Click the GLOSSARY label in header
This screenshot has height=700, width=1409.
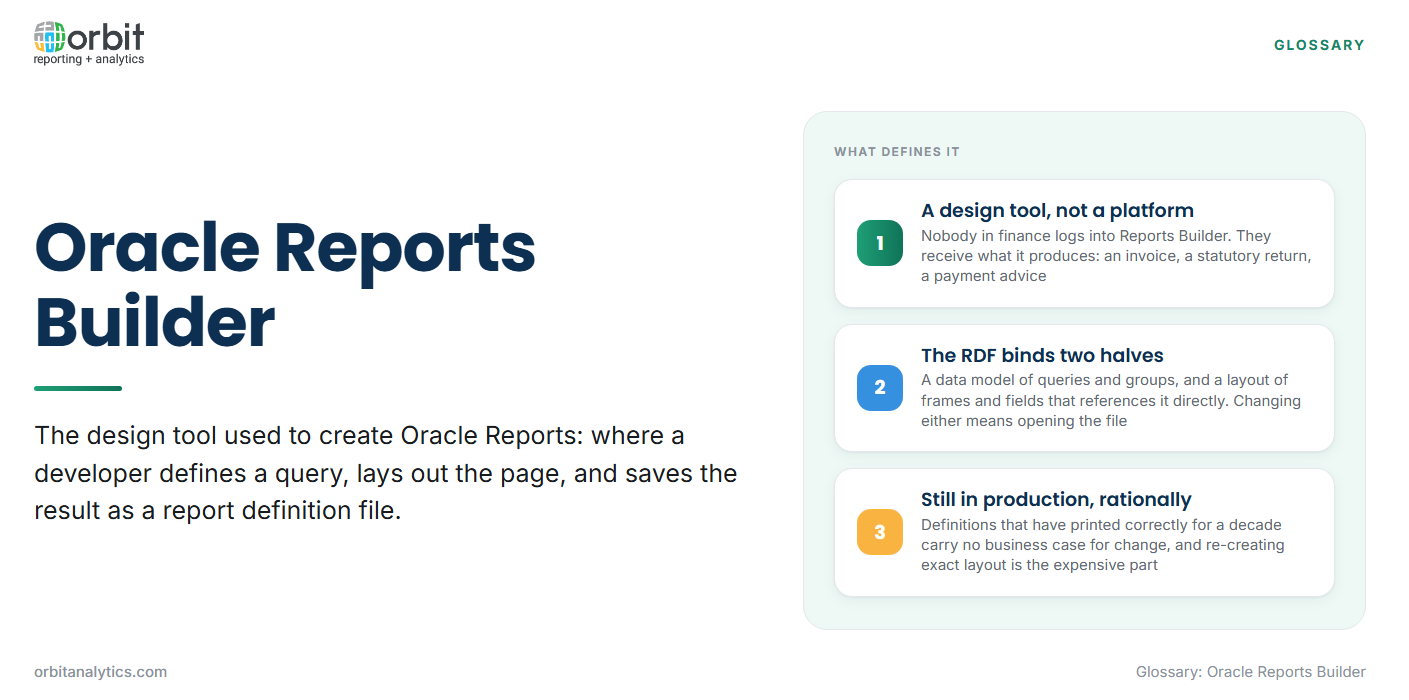tap(1319, 45)
